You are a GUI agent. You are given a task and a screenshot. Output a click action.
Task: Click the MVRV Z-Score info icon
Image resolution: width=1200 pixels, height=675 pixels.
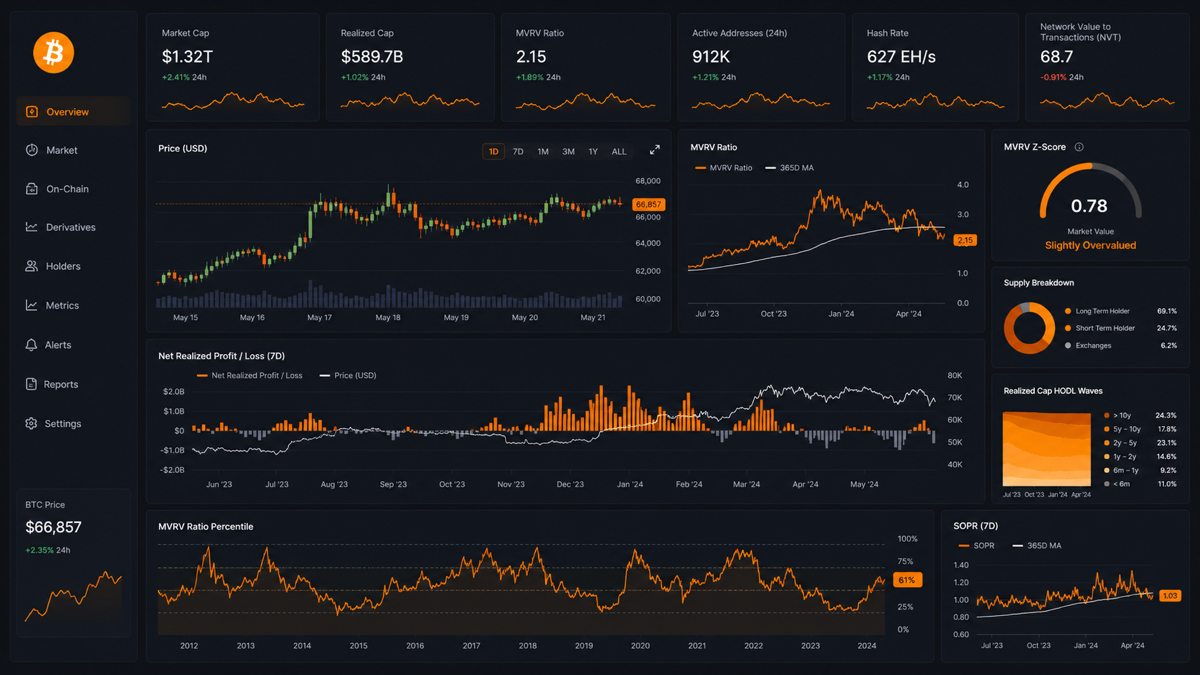pyautogui.click(x=1079, y=147)
